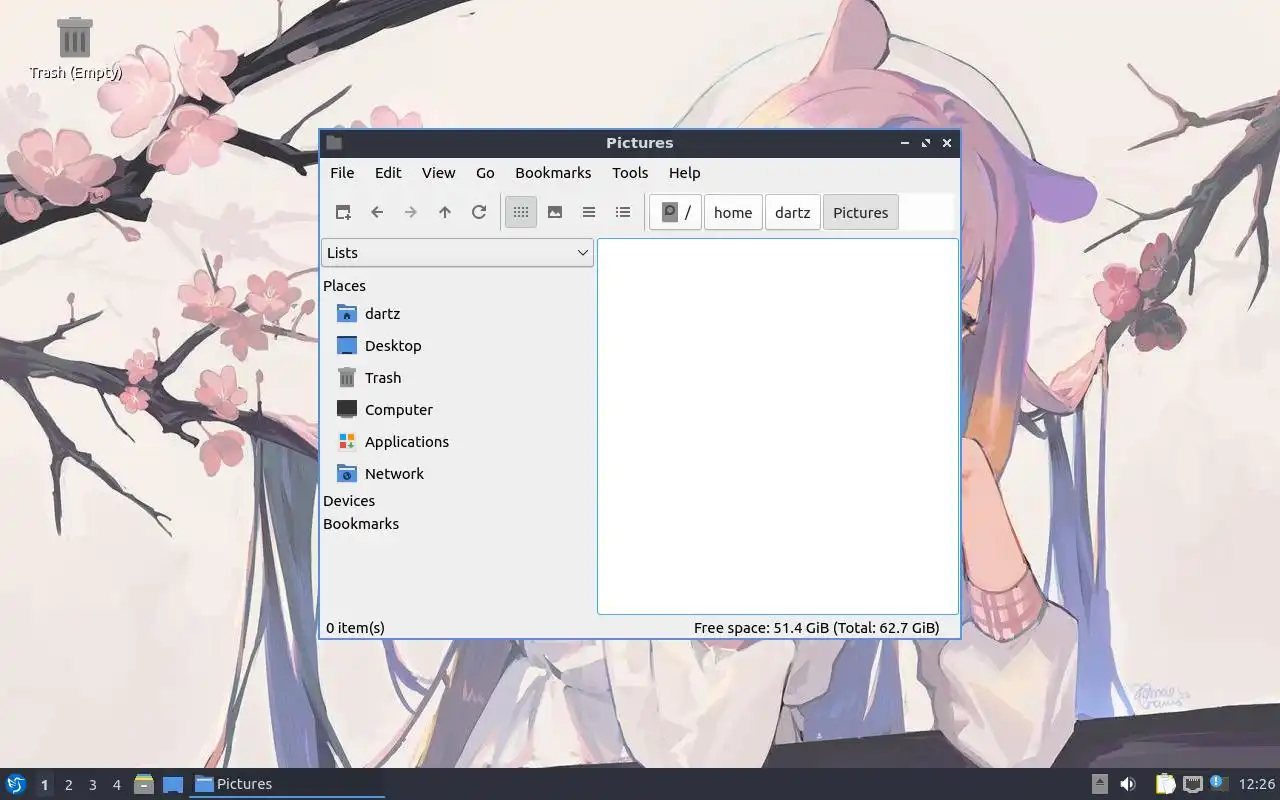This screenshot has height=800, width=1280.
Task: Click the window menu icon in title bar
Action: click(334, 143)
